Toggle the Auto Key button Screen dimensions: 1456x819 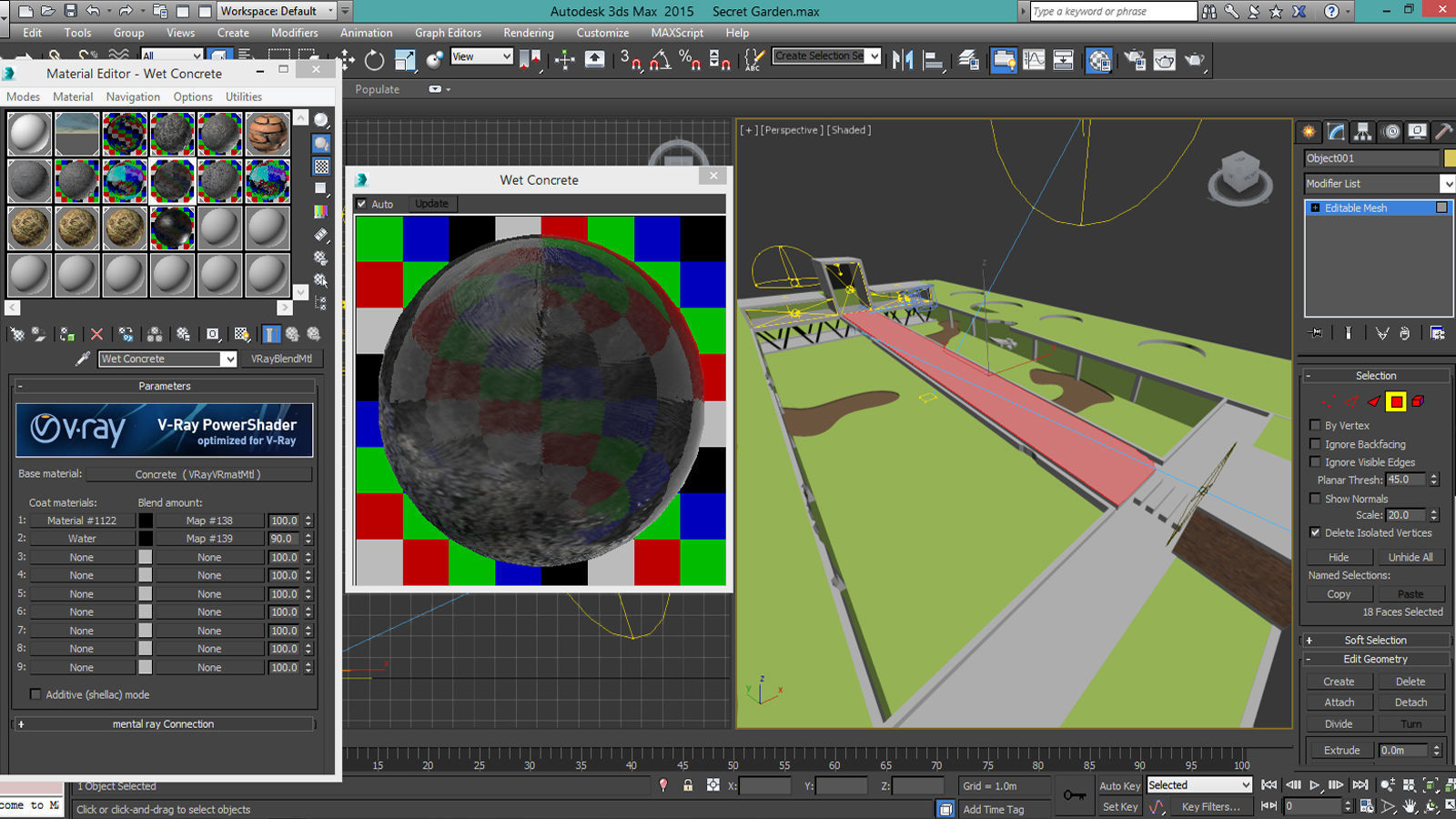point(1119,786)
